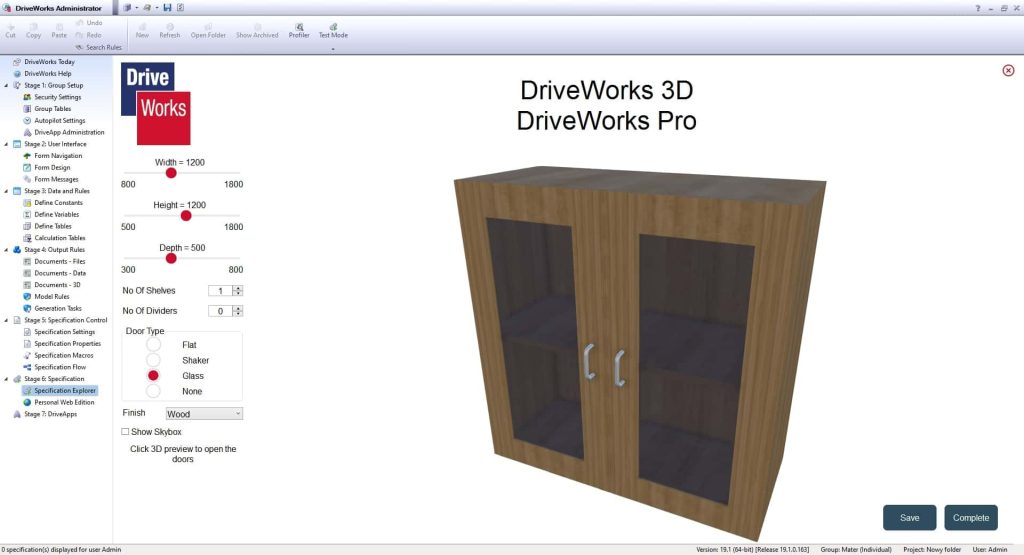The width and height of the screenshot is (1024, 555).
Task: Enable Test Mode from the toolbar
Action: (333, 31)
